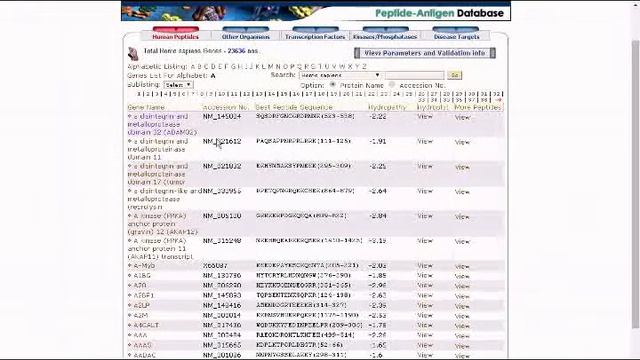Click the Go search button

click(x=454, y=75)
